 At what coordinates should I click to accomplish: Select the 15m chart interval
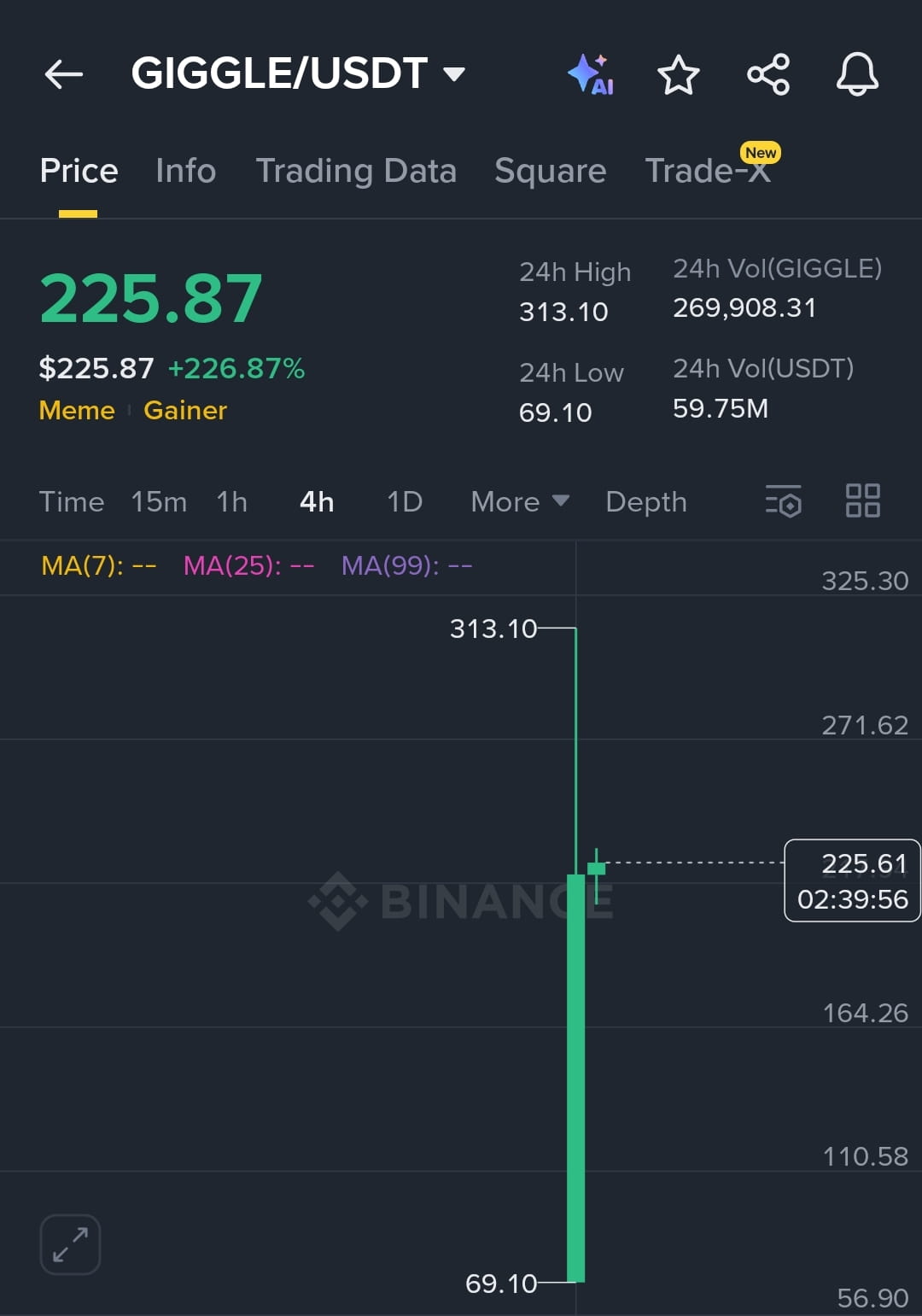pyautogui.click(x=159, y=502)
